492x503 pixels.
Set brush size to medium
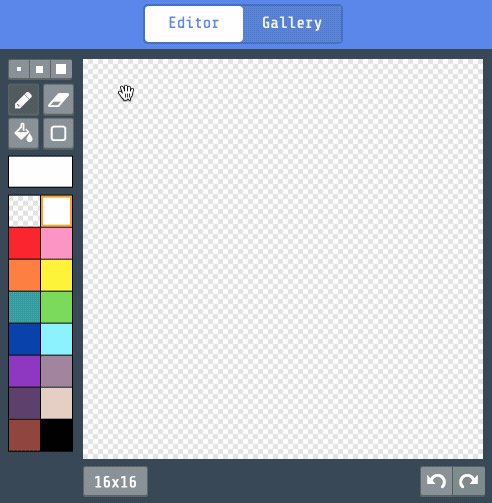pos(40,69)
